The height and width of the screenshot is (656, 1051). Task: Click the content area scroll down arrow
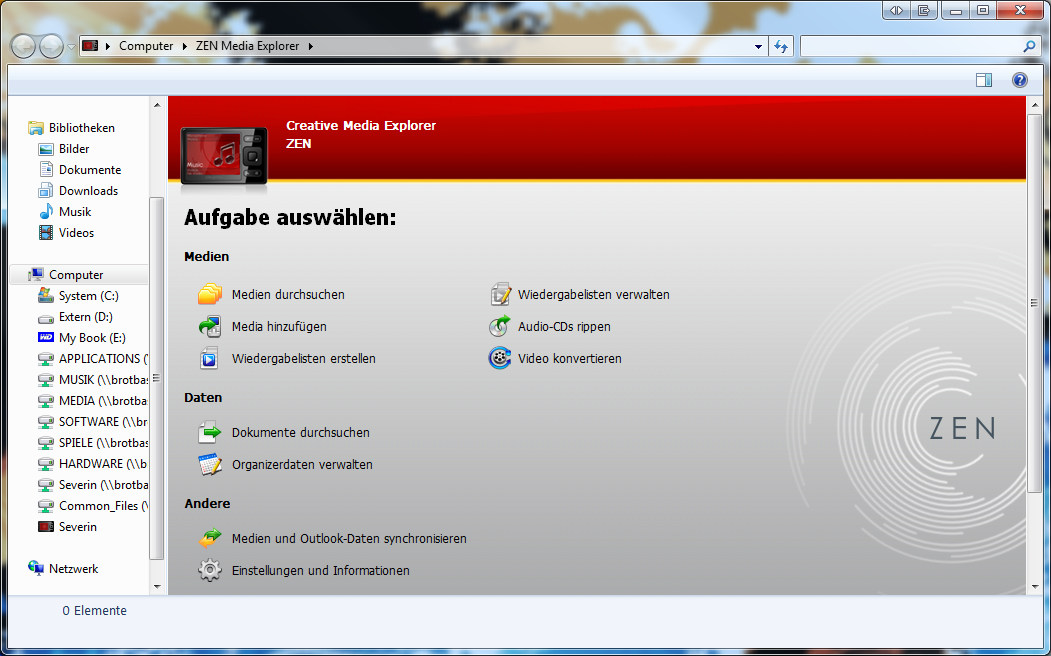1034,587
